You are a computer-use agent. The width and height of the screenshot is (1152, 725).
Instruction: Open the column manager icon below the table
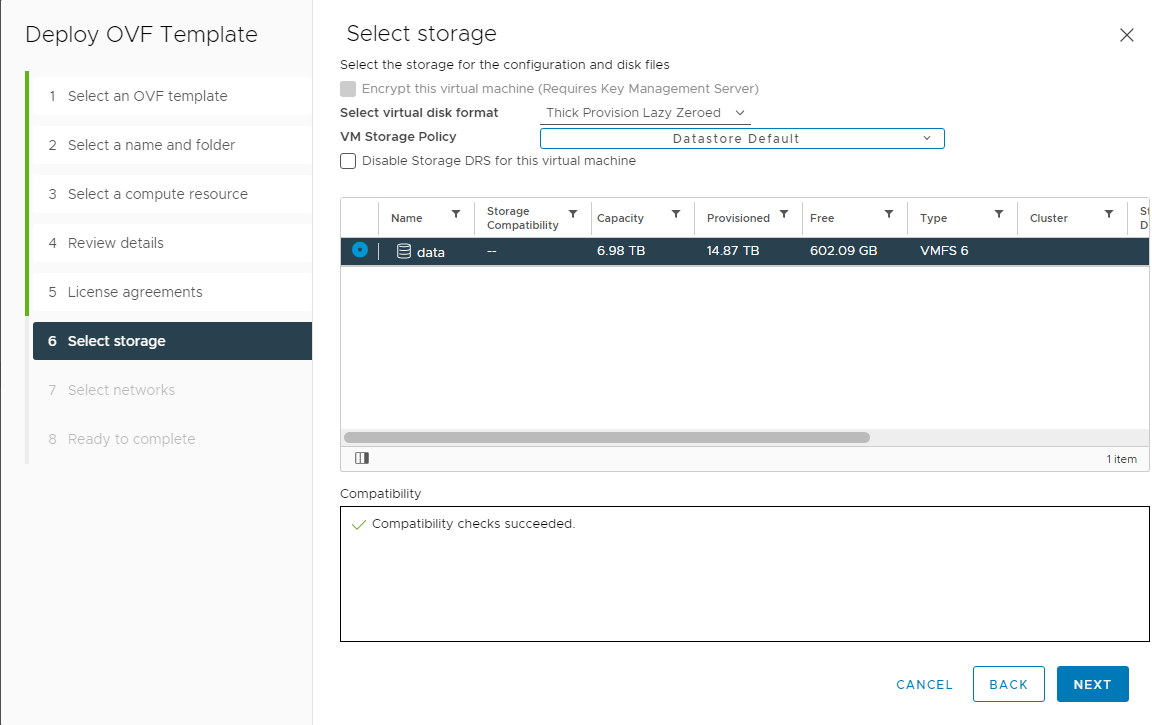[x=362, y=457]
